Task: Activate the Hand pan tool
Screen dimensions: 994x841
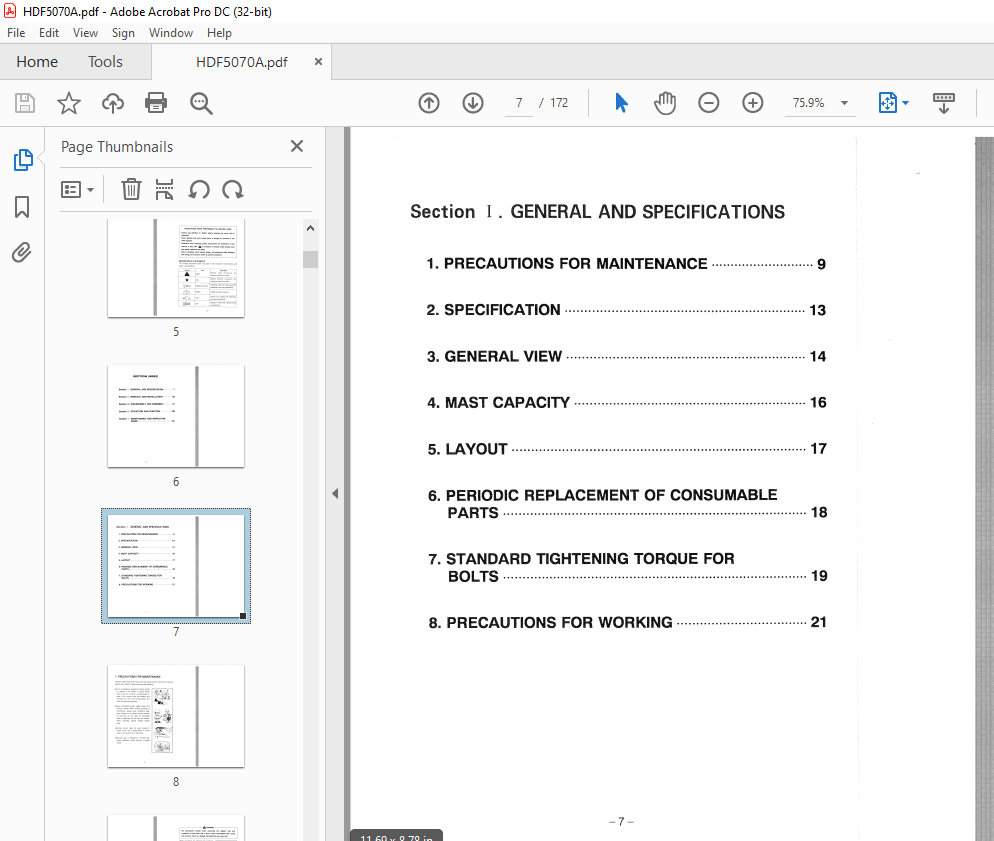Action: tap(665, 103)
